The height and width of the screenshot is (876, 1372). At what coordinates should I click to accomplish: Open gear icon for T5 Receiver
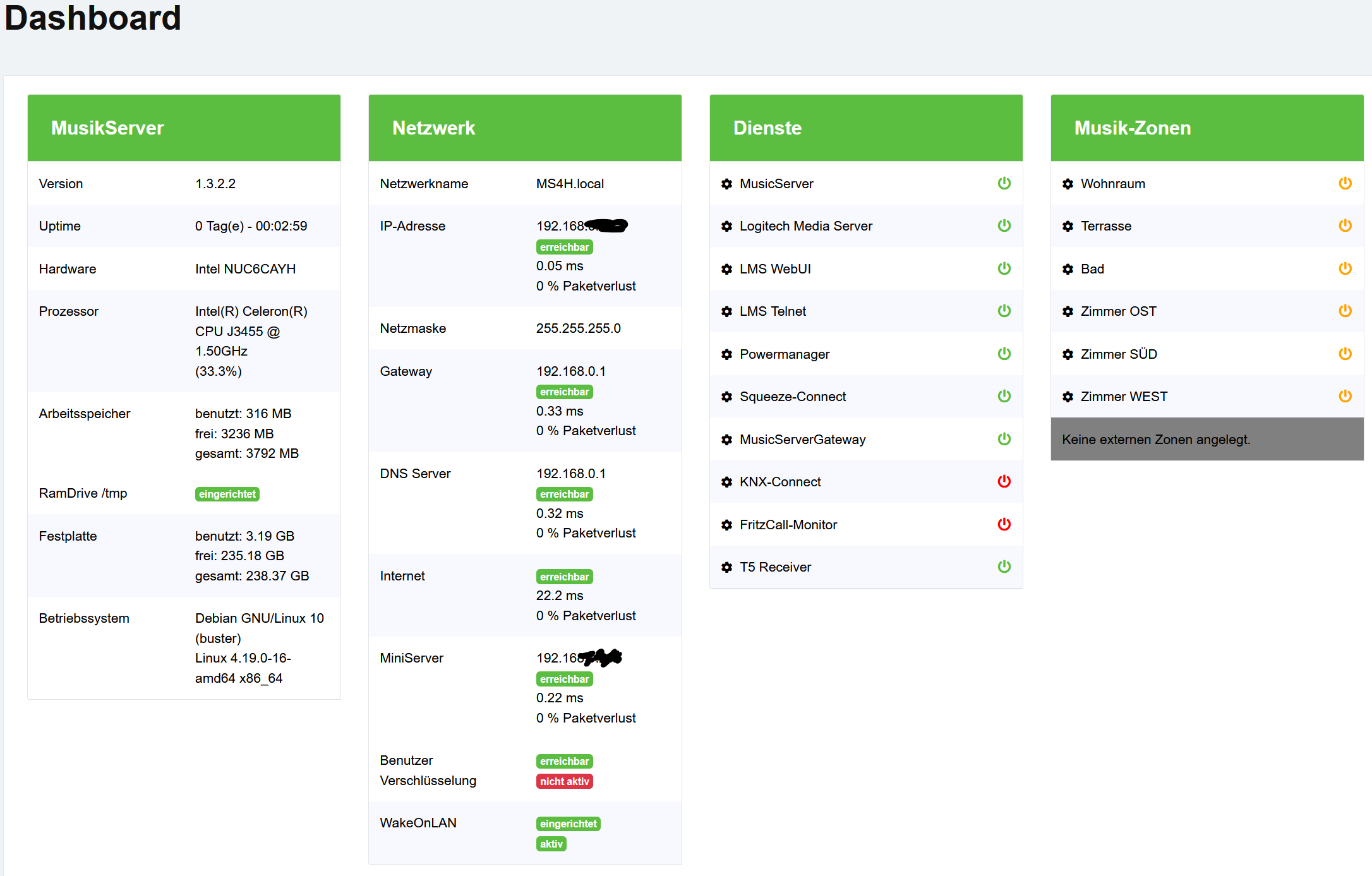tap(726, 567)
